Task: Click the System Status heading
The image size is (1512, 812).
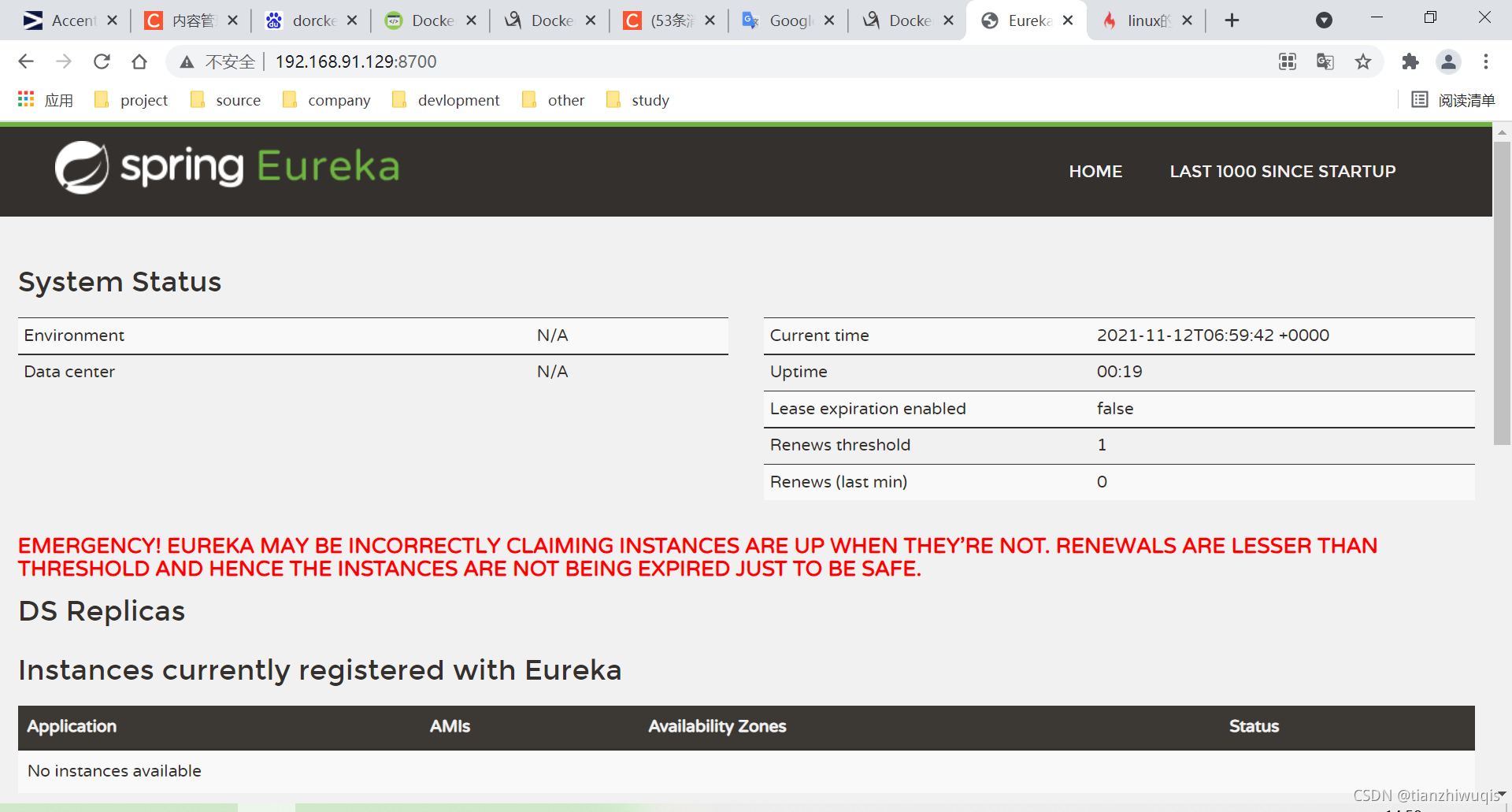Action: click(120, 282)
